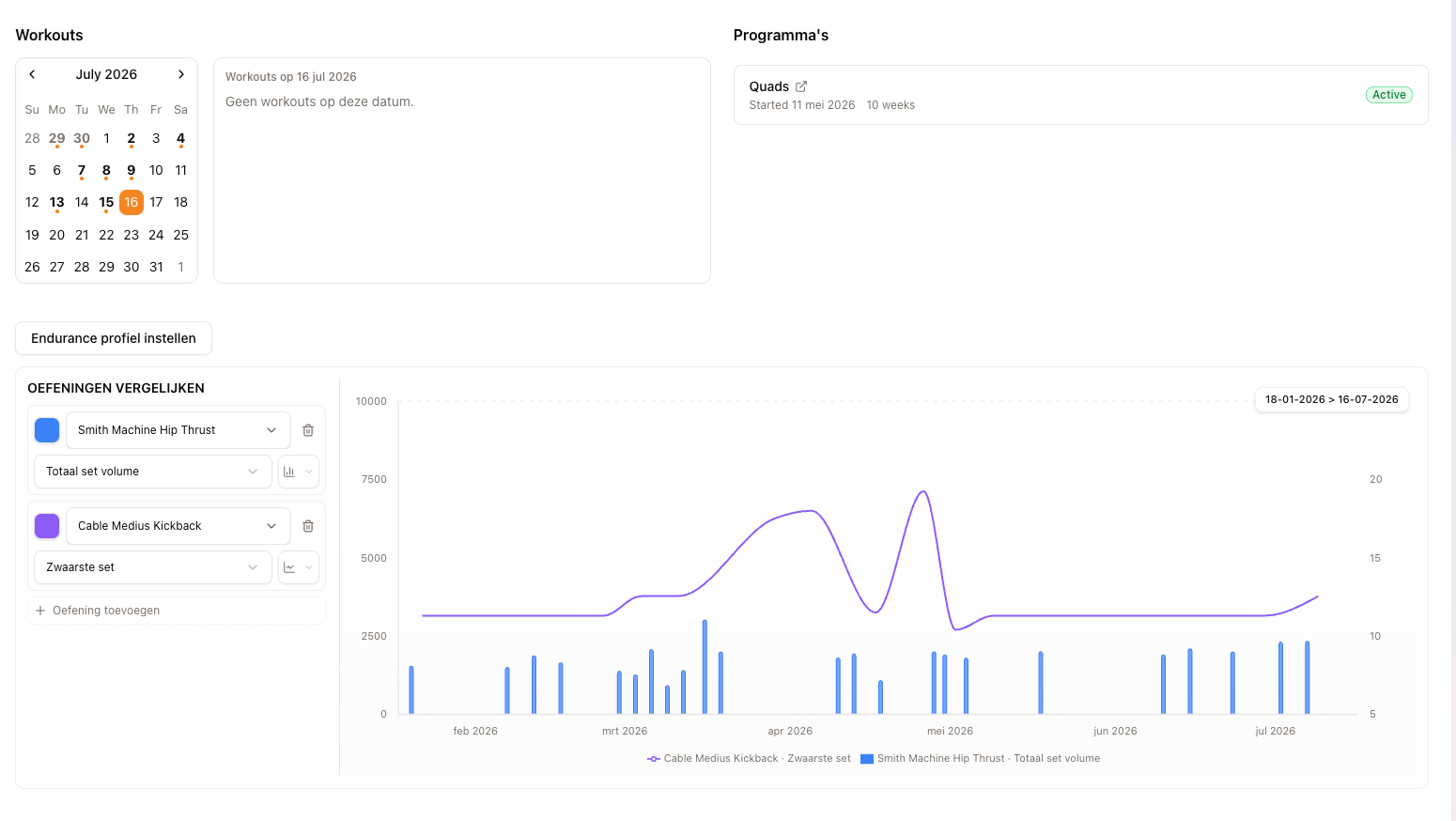
Task: Click plus icon to add exercise
Action: (40, 611)
